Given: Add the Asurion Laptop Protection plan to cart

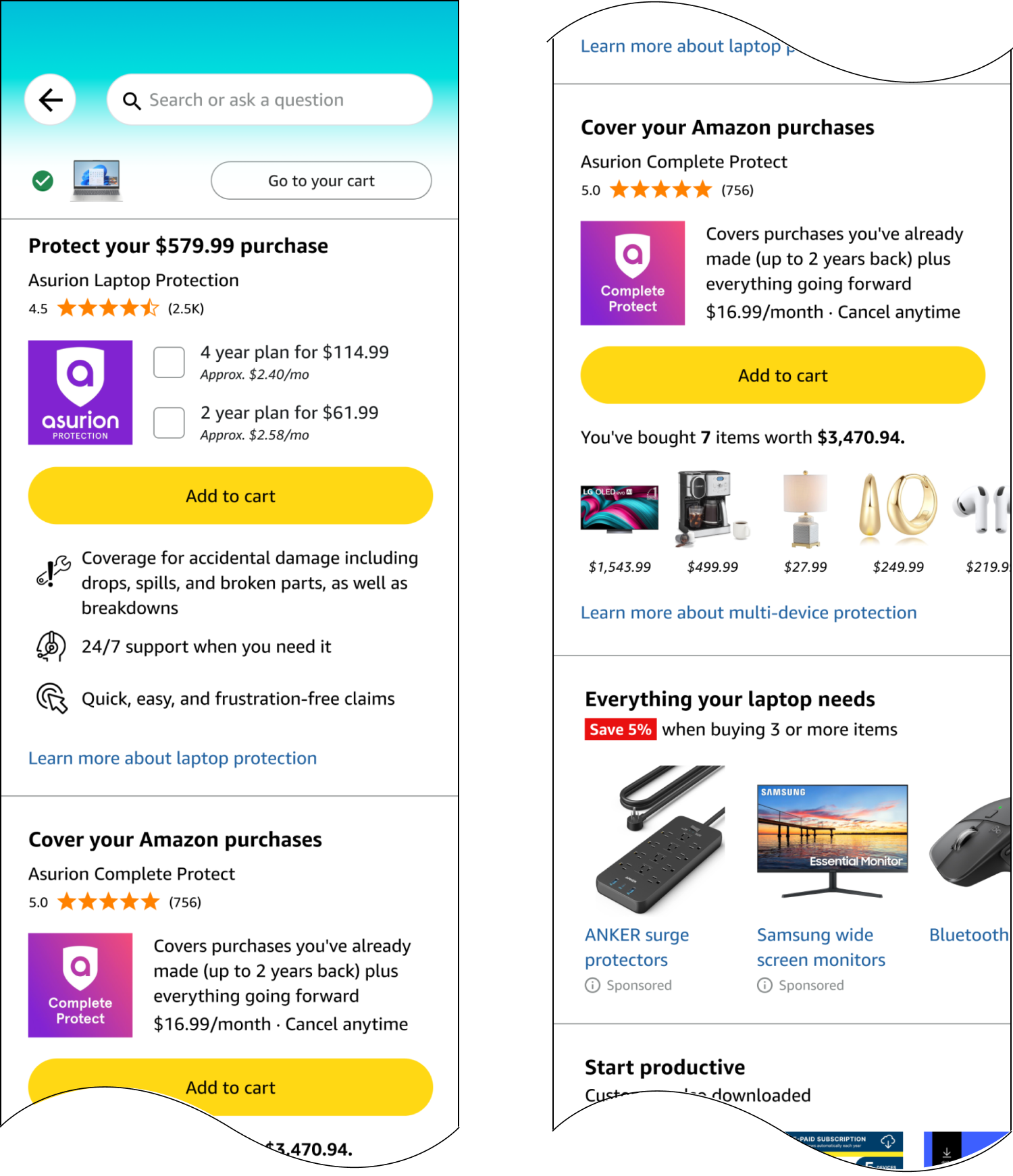Looking at the screenshot, I should click(230, 496).
